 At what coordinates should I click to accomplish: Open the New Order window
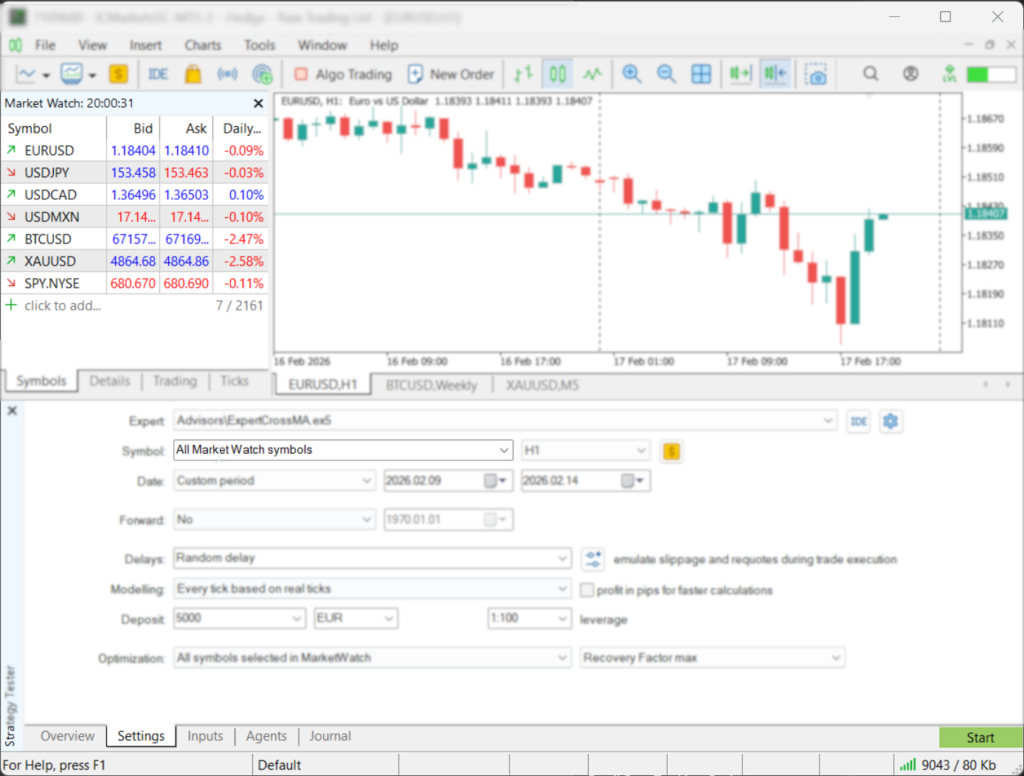451,73
